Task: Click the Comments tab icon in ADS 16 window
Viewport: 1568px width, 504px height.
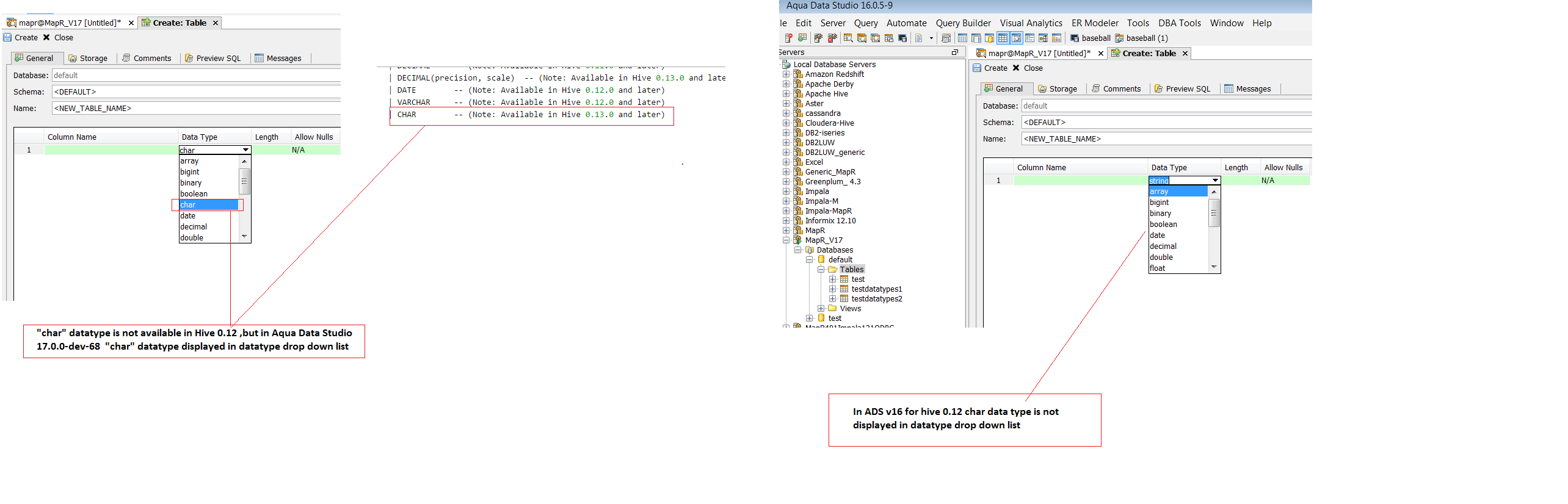Action: 1096,88
